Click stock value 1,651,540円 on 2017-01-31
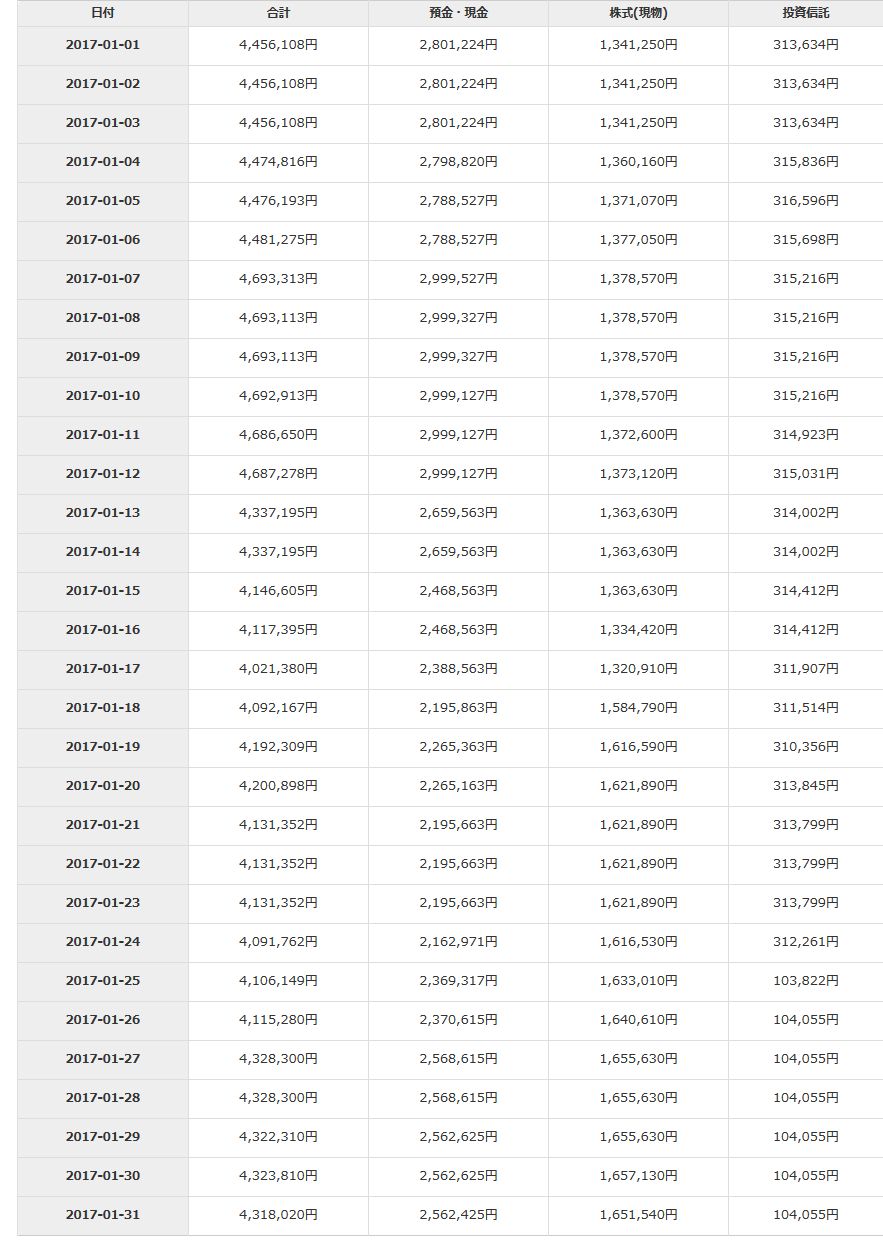Viewport: 883px width, 1243px height. click(638, 1215)
